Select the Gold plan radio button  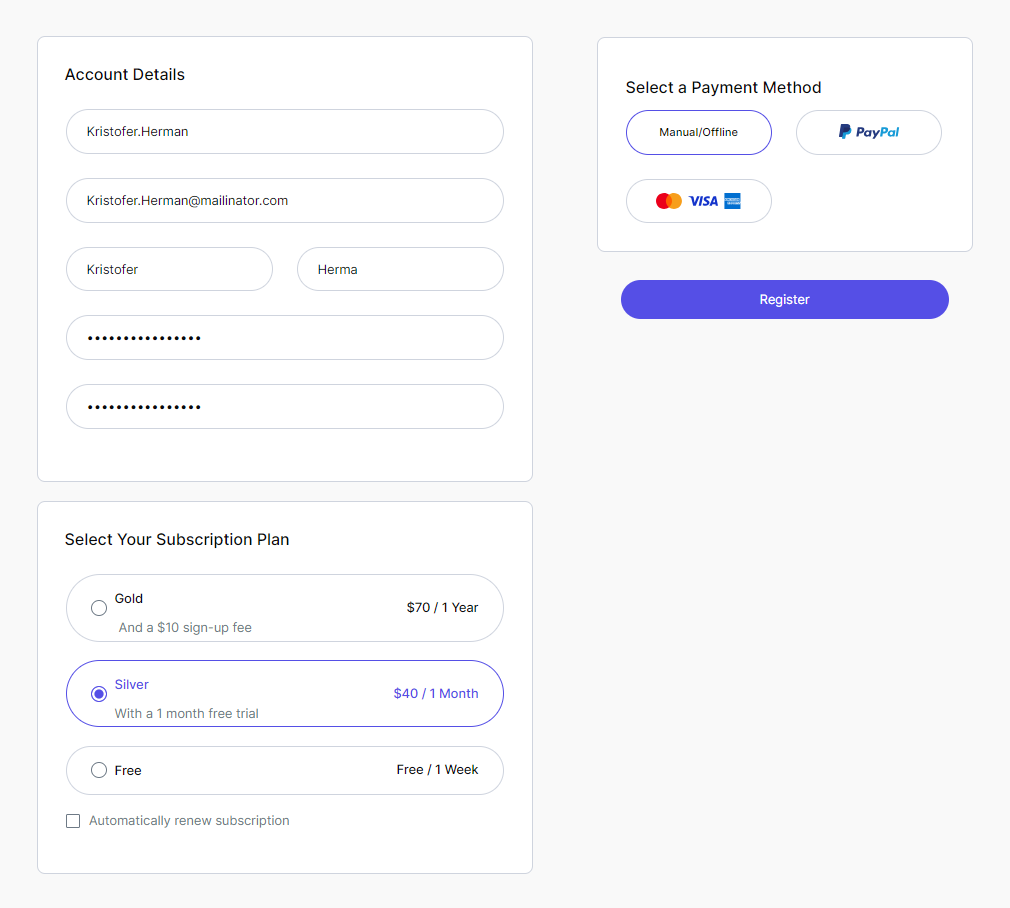tap(99, 608)
